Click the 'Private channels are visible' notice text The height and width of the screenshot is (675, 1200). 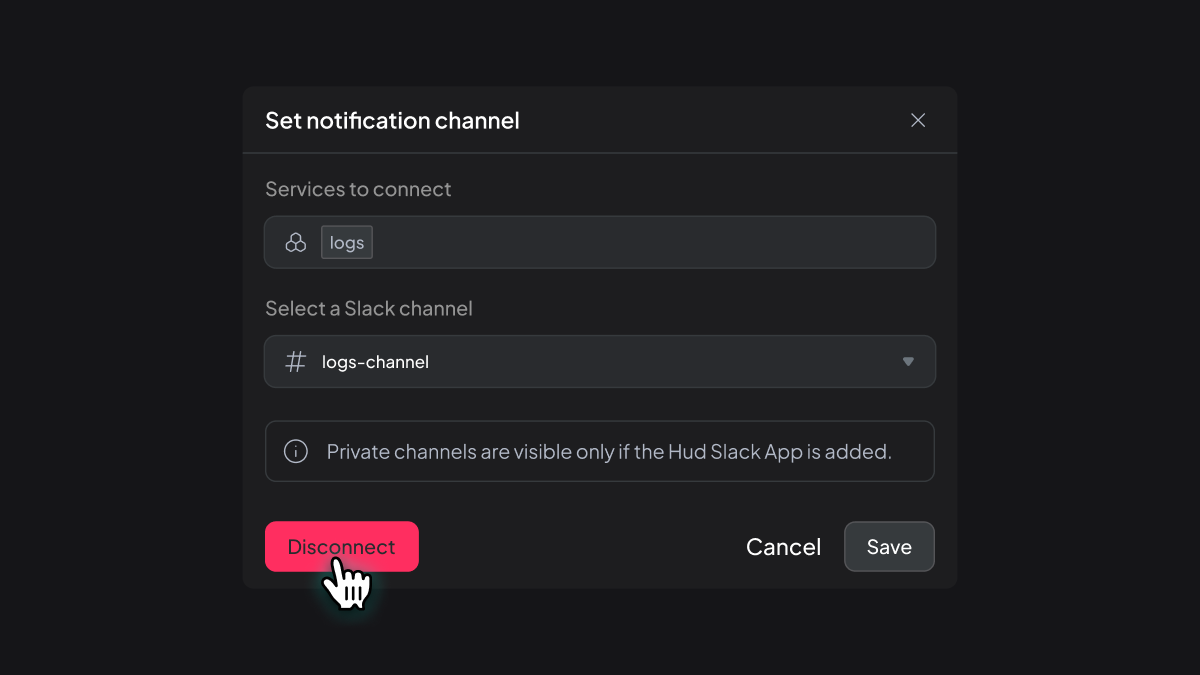(x=609, y=452)
